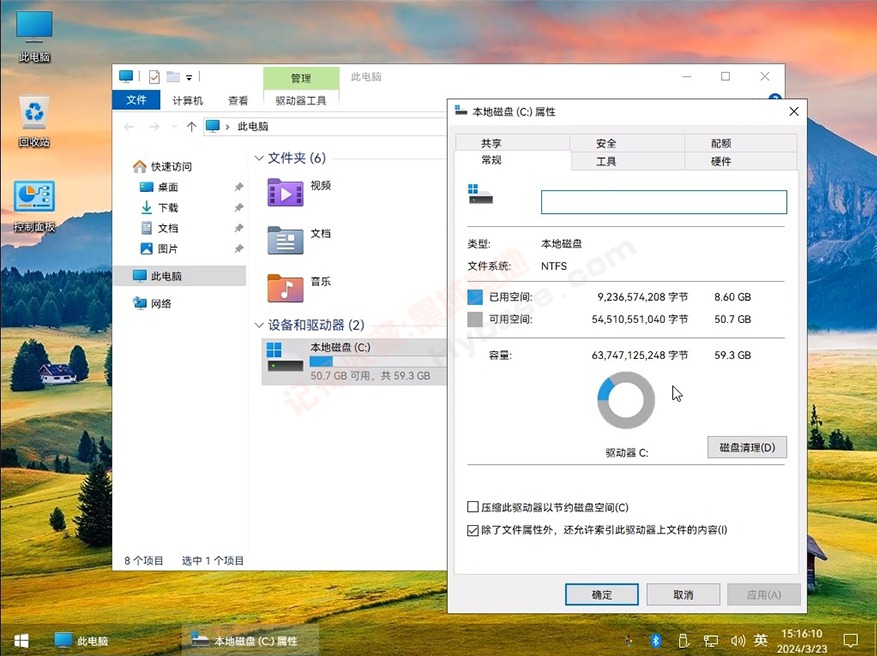Click the volume speaker tray icon
Screen dimensions: 877x656
tap(738, 640)
